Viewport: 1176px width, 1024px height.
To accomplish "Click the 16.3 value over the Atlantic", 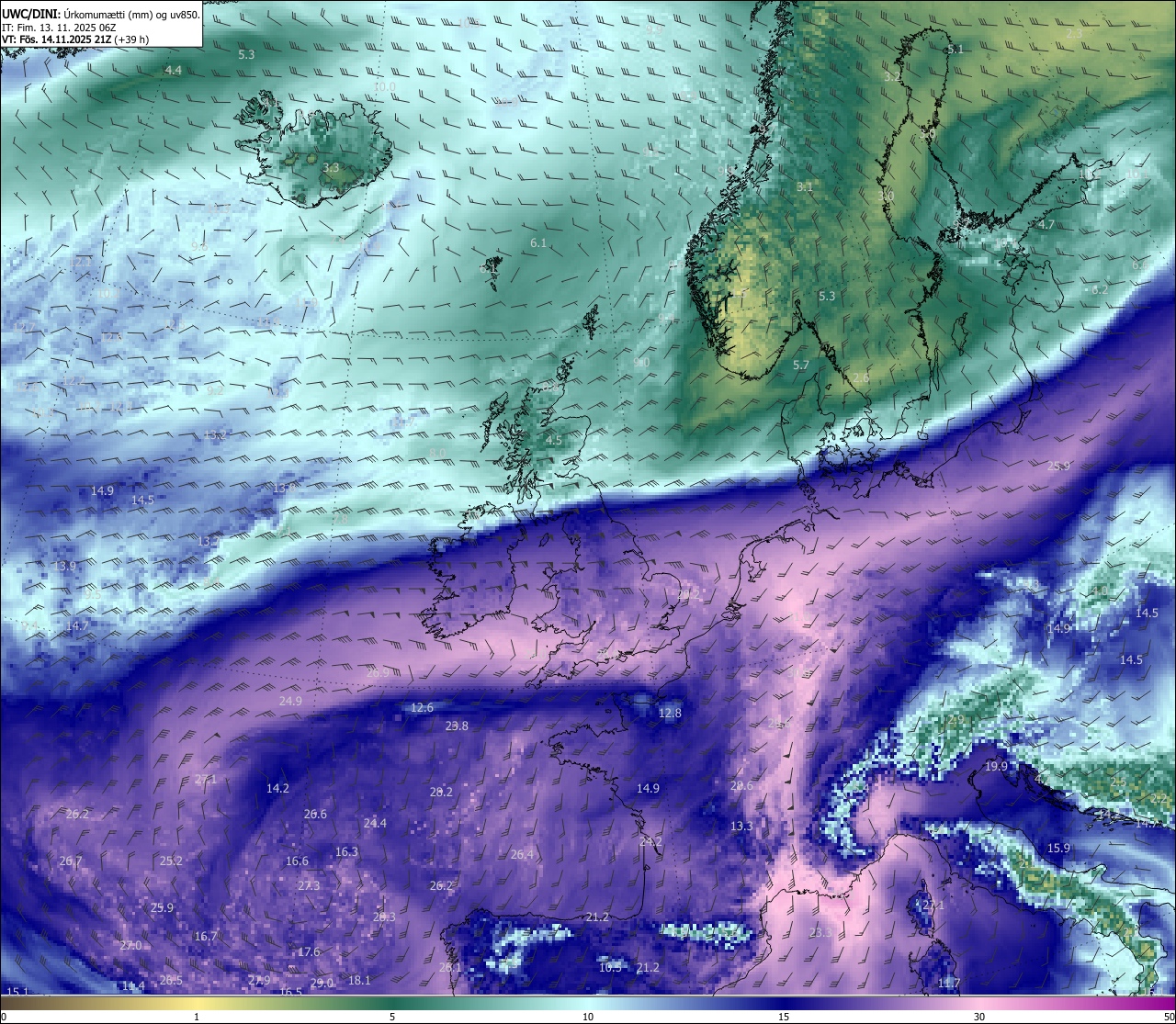I will (346, 852).
